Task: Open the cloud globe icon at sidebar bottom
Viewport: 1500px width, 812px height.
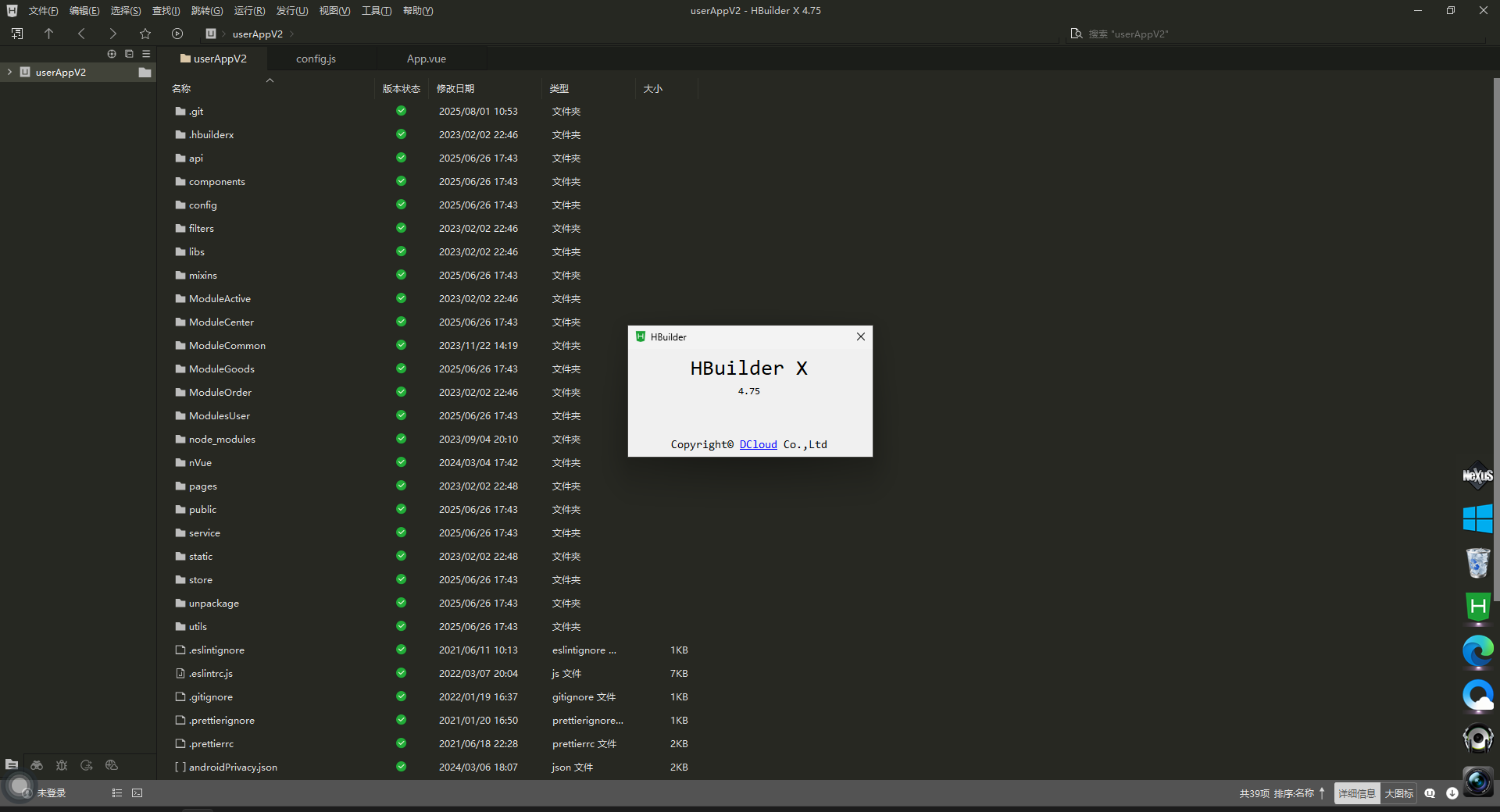Action: coord(112,765)
